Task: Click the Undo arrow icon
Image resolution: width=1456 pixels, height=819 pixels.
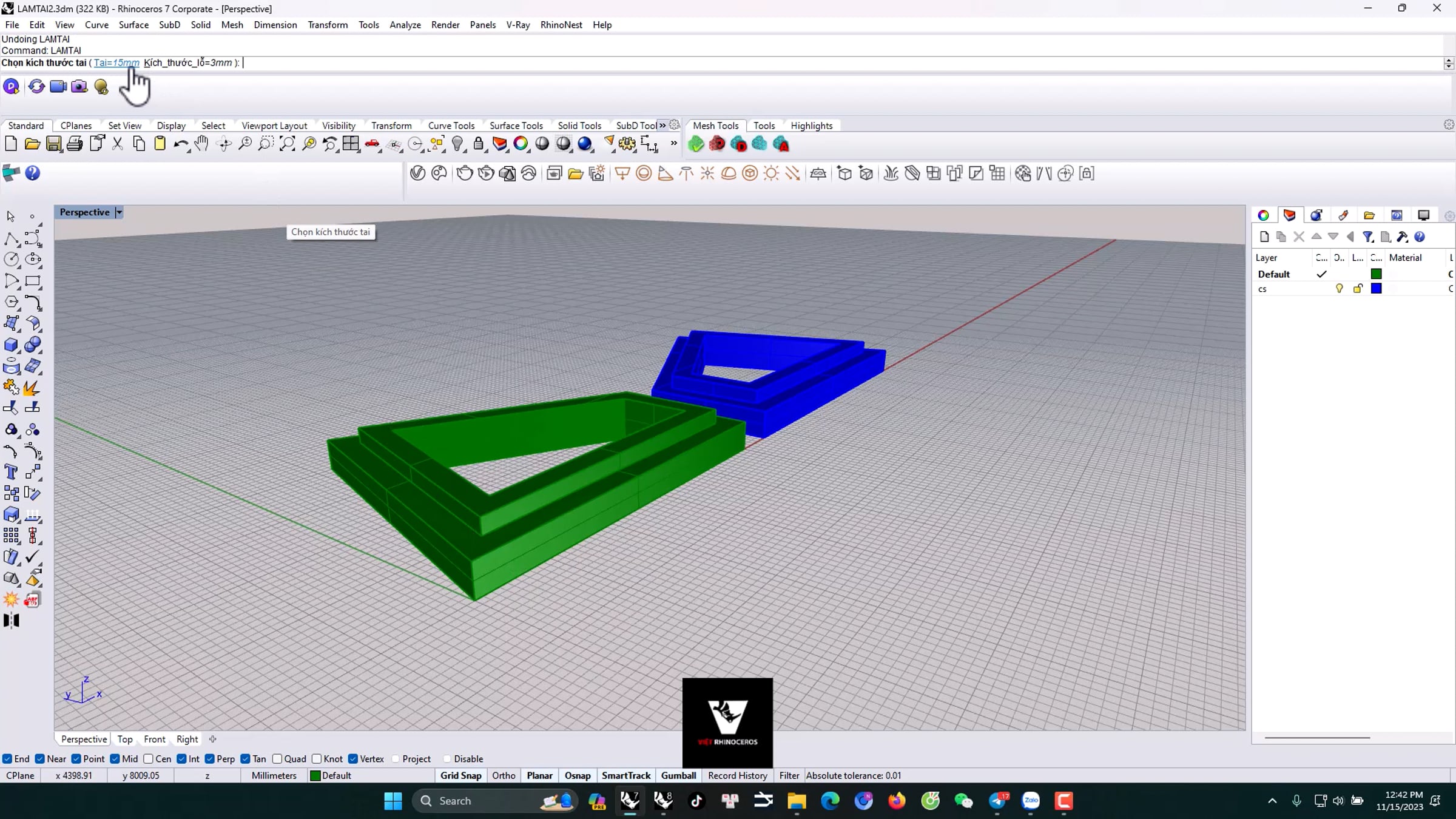Action: coord(180,144)
